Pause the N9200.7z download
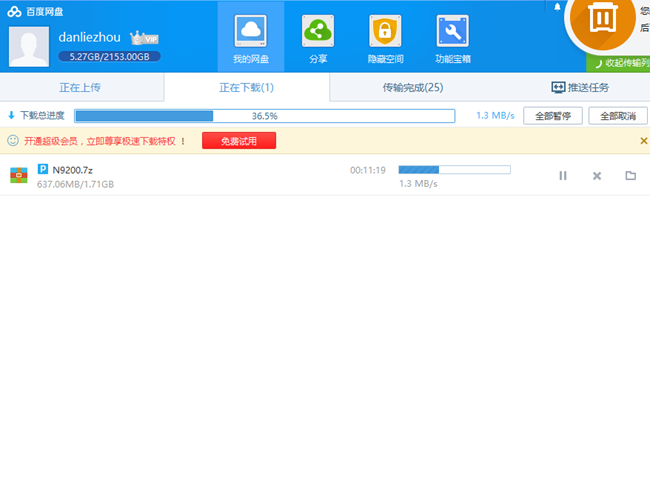 coord(563,176)
